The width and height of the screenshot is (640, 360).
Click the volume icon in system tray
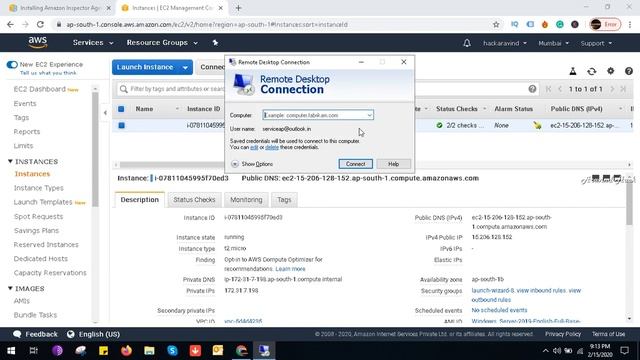tap(557, 351)
